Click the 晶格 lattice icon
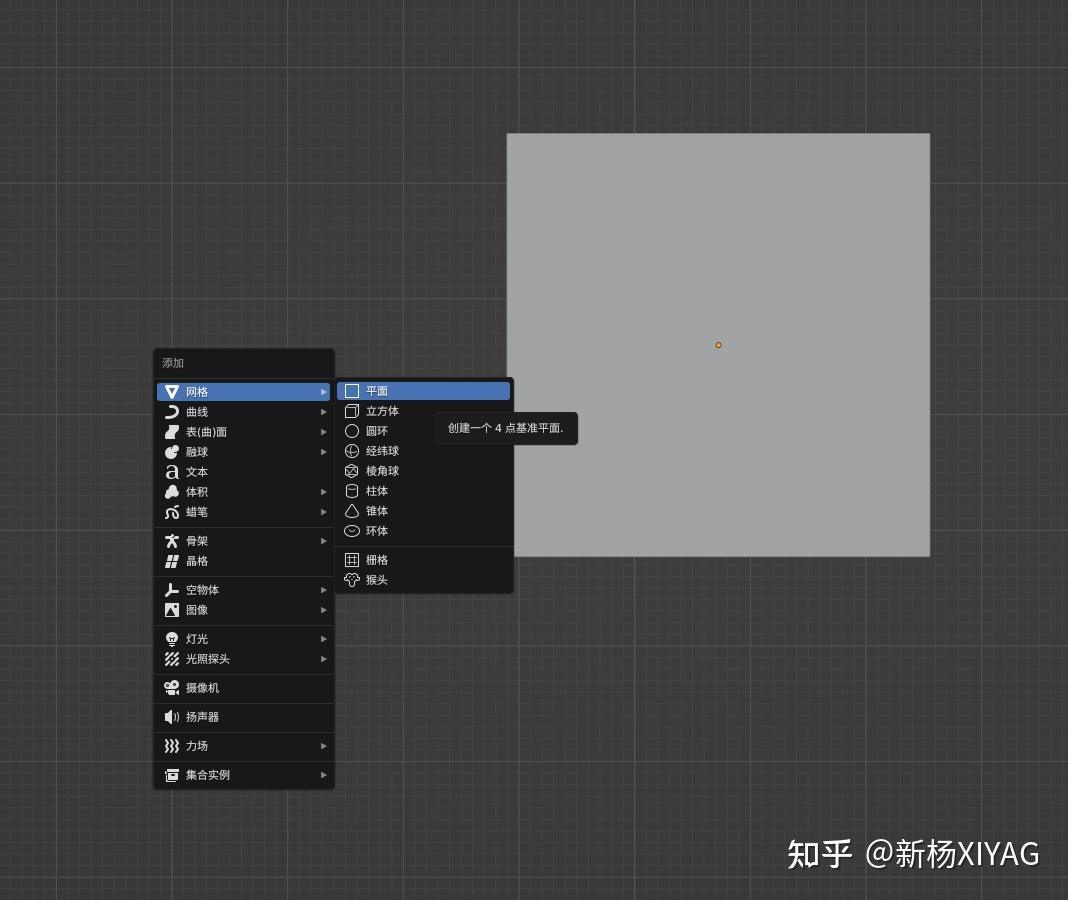 click(x=172, y=561)
